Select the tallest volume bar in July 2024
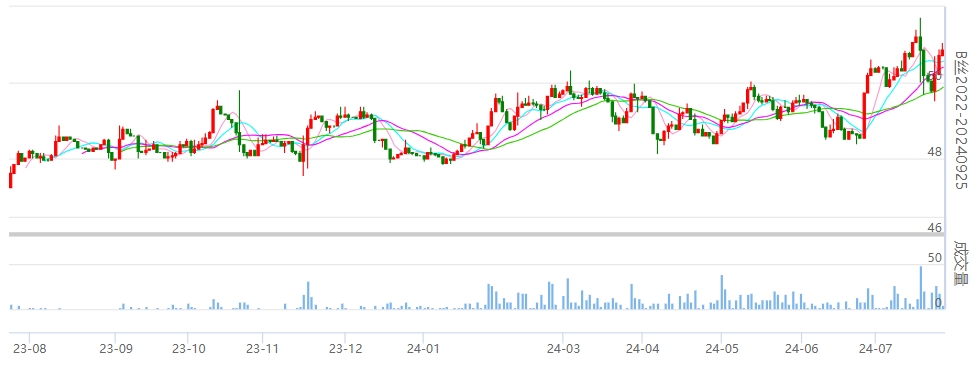The height and width of the screenshot is (367, 979). [920, 288]
